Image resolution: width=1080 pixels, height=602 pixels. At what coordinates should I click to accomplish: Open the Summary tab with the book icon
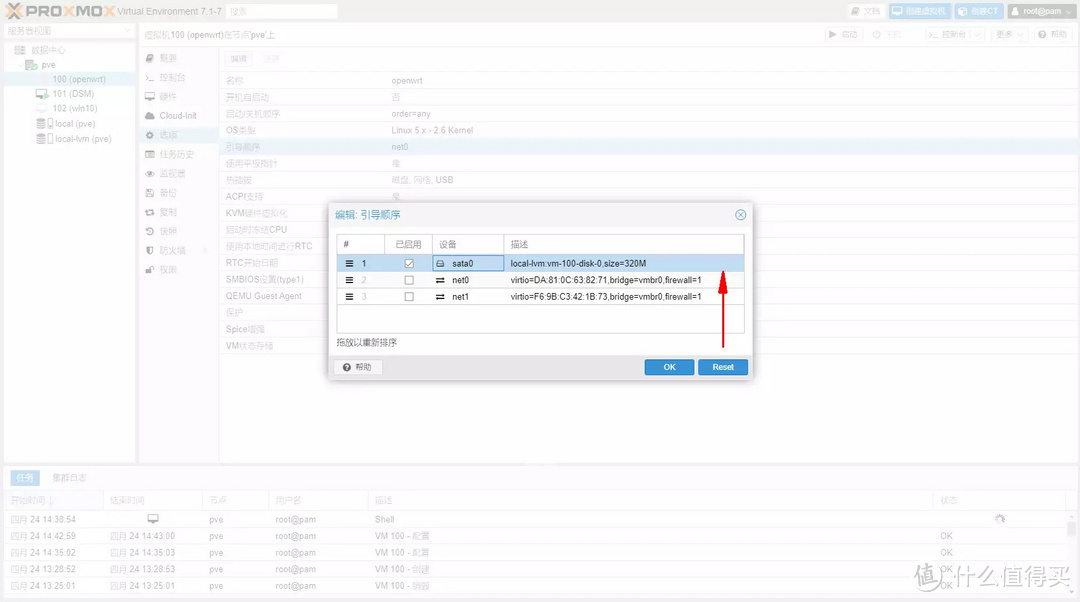pyautogui.click(x=149, y=59)
